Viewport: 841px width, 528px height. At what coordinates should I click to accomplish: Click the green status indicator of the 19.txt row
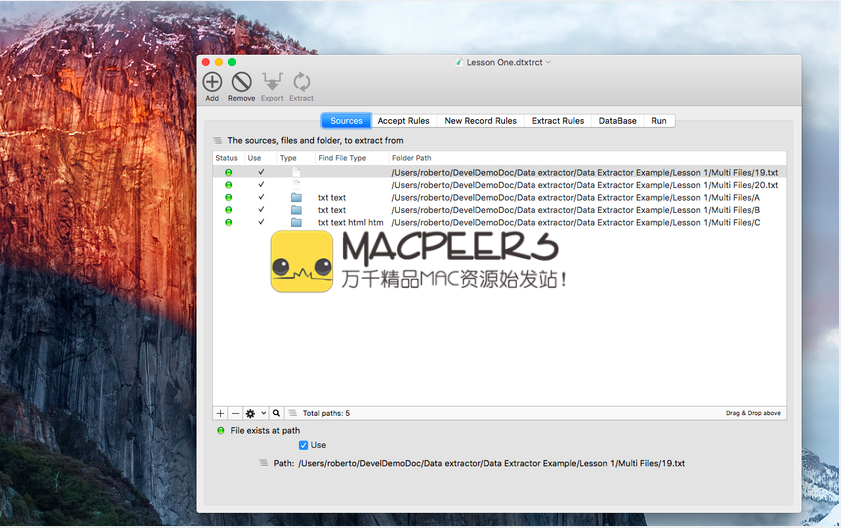228,173
